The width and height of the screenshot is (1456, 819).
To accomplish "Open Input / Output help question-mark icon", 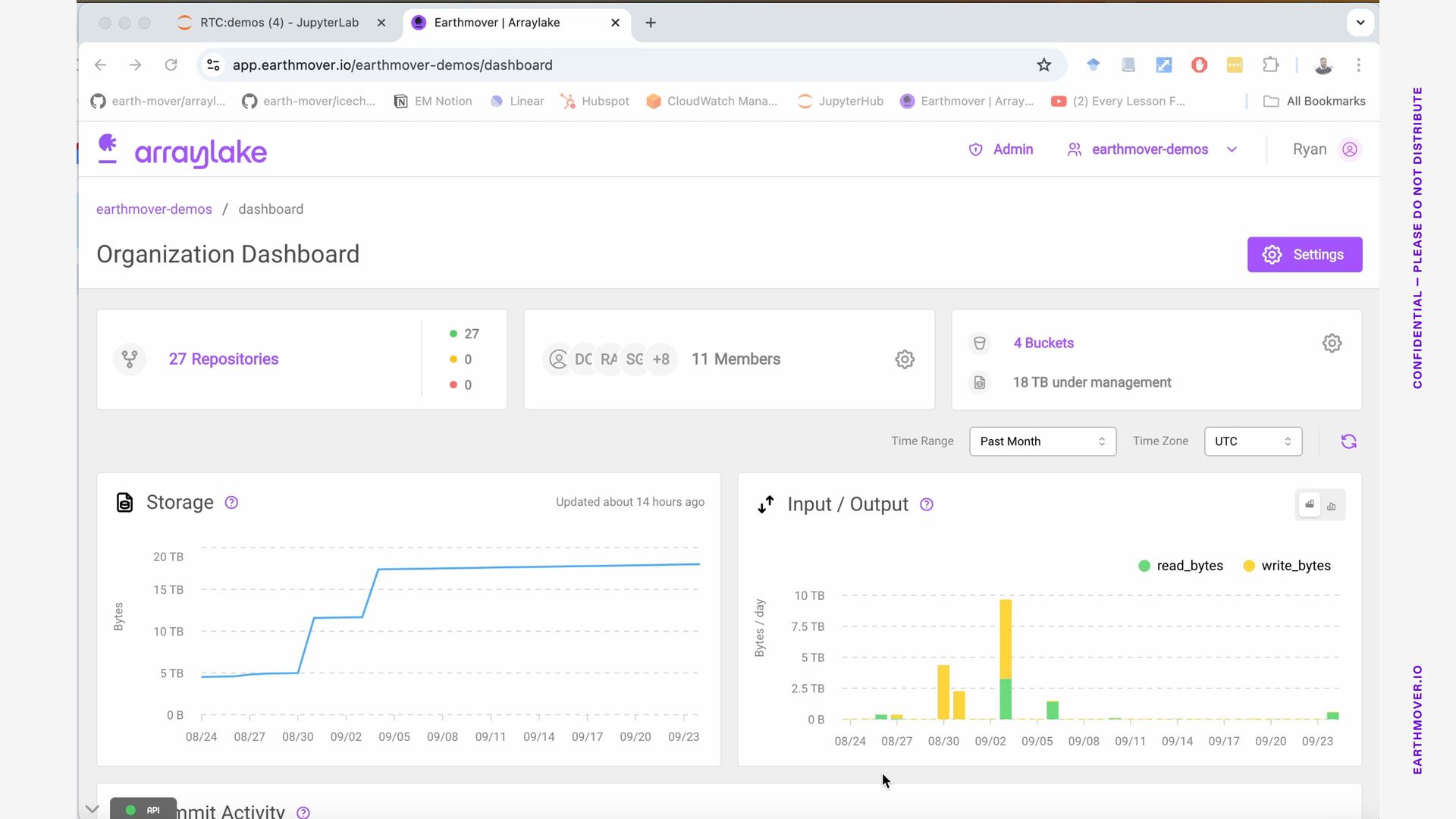I will click(926, 505).
